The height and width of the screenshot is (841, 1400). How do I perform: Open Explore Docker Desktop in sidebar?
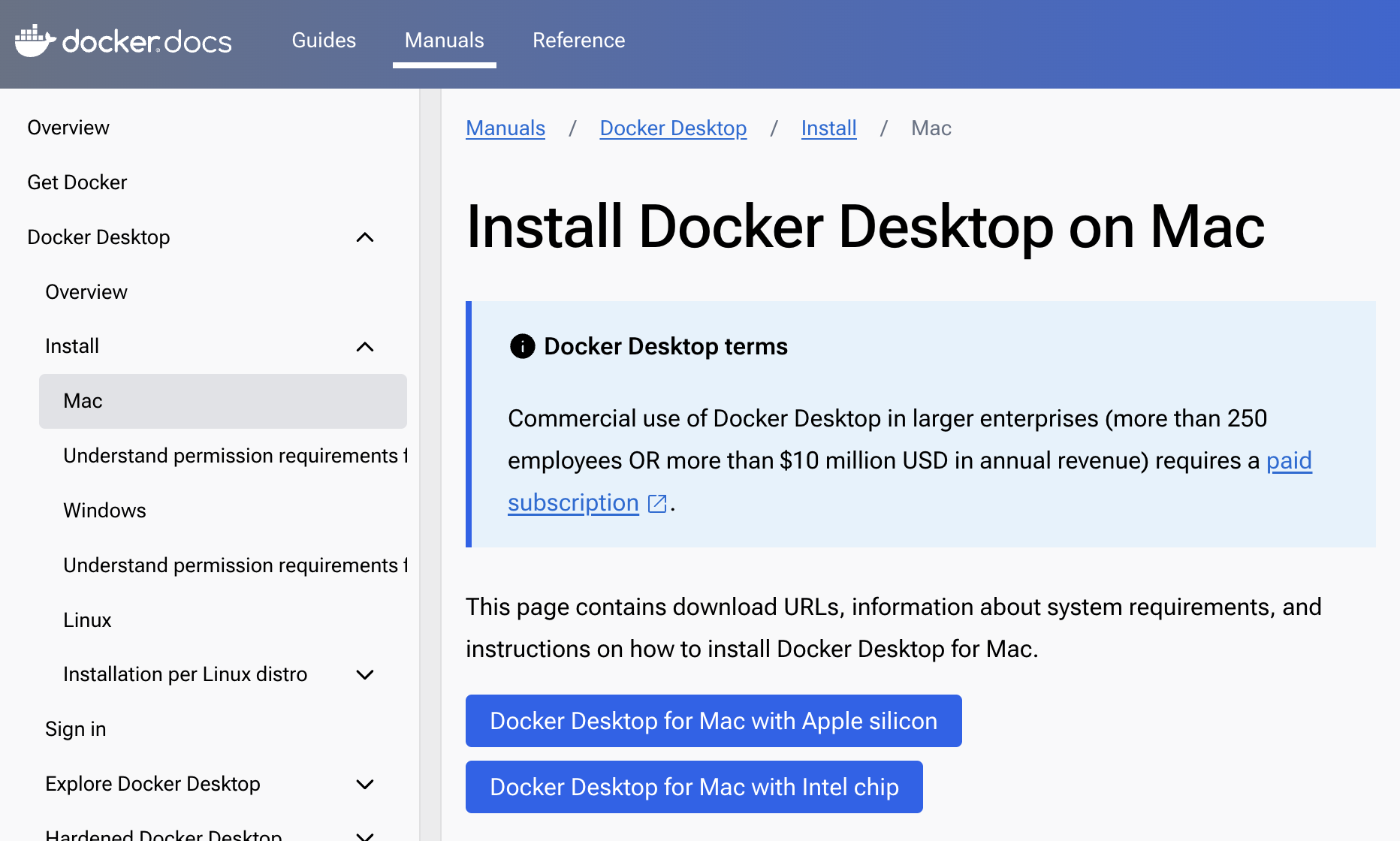pyautogui.click(x=152, y=784)
